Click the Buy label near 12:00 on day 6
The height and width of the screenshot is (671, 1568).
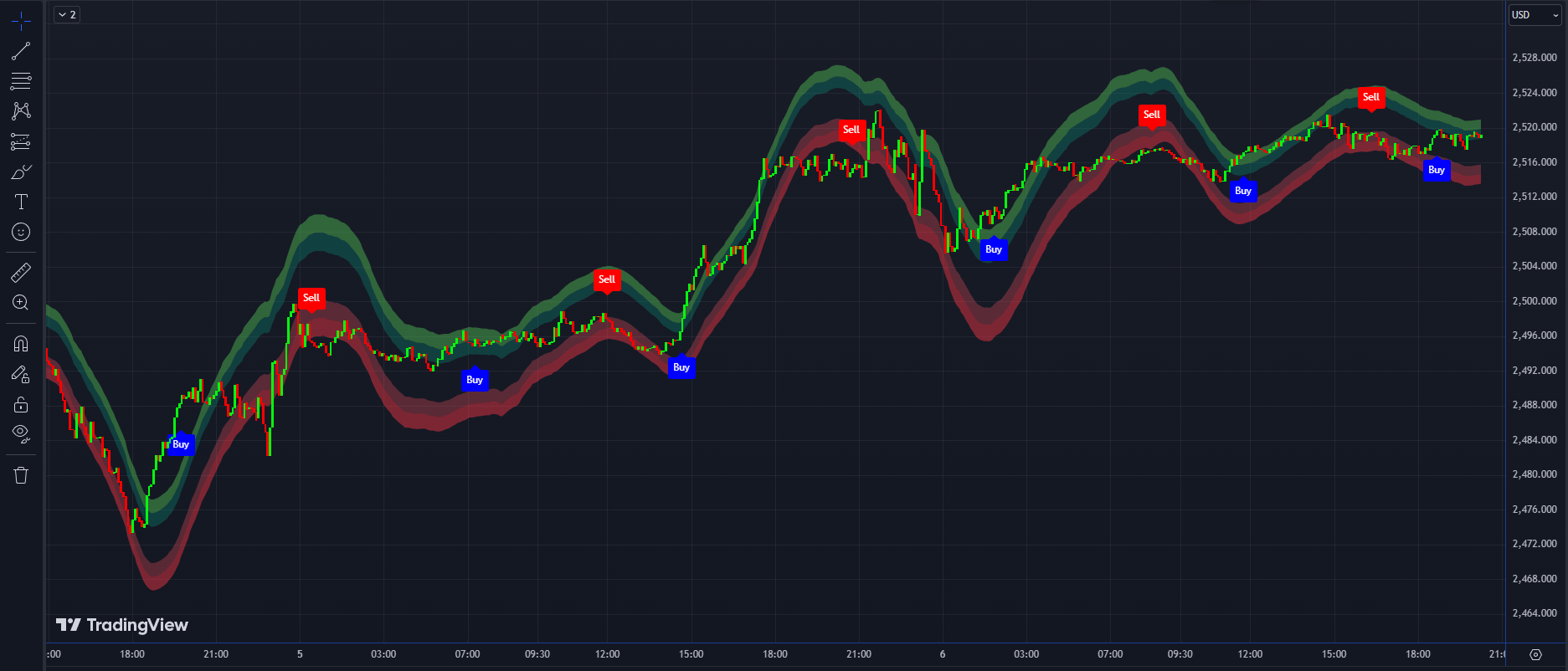(x=1243, y=190)
